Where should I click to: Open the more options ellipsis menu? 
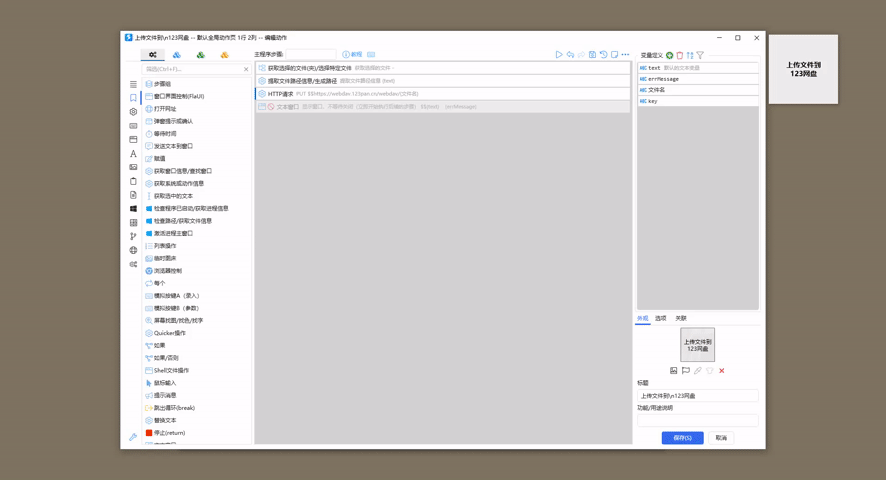pyautogui.click(x=625, y=55)
